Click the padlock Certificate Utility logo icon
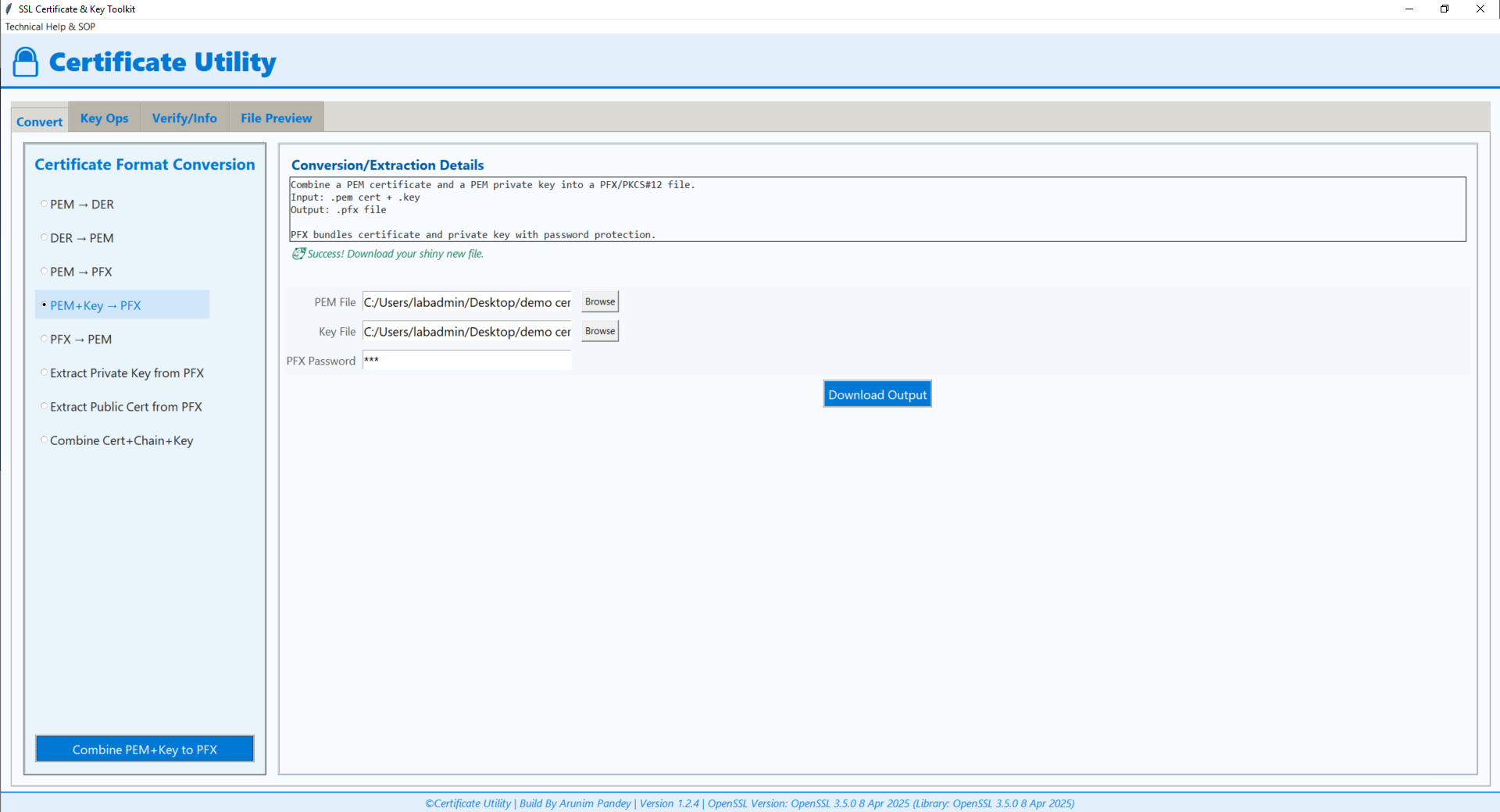This screenshot has height=812, width=1500. pos(25,61)
